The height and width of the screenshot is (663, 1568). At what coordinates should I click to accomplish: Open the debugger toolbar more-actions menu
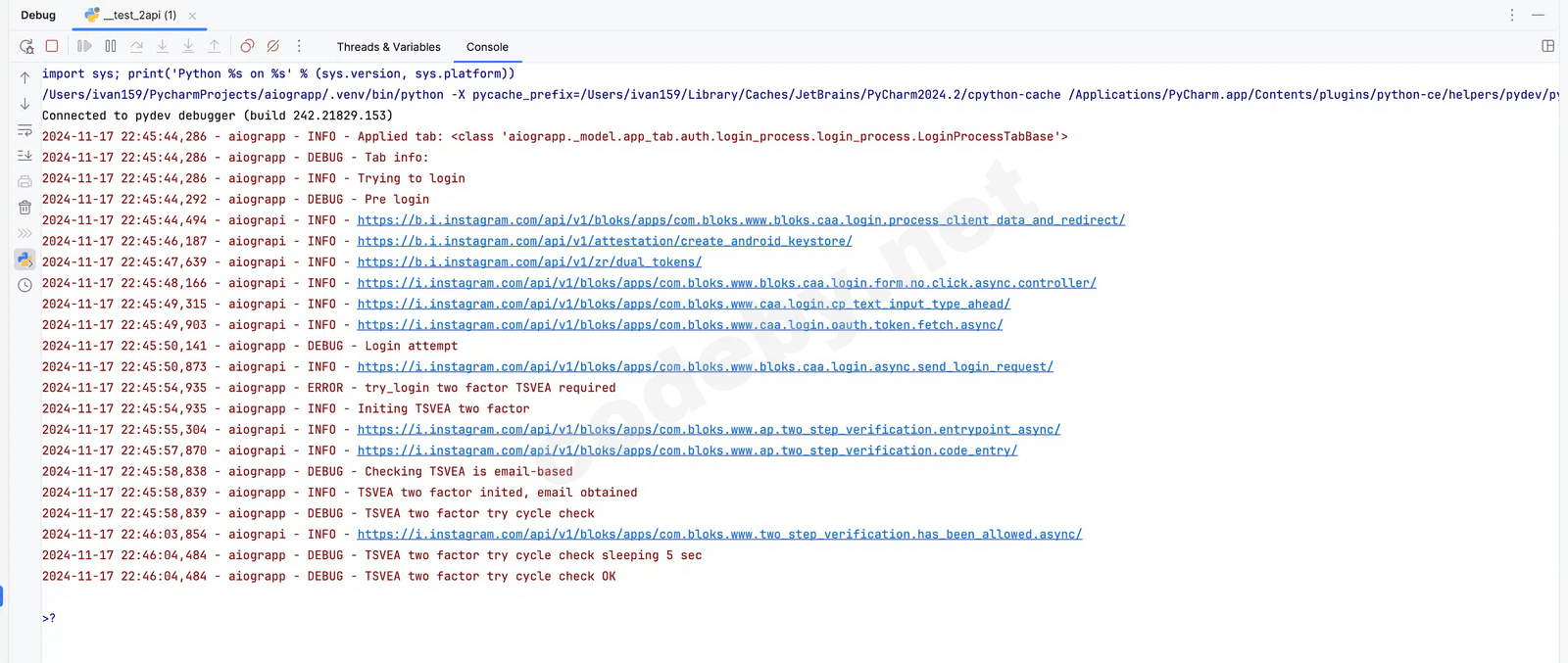coord(299,46)
